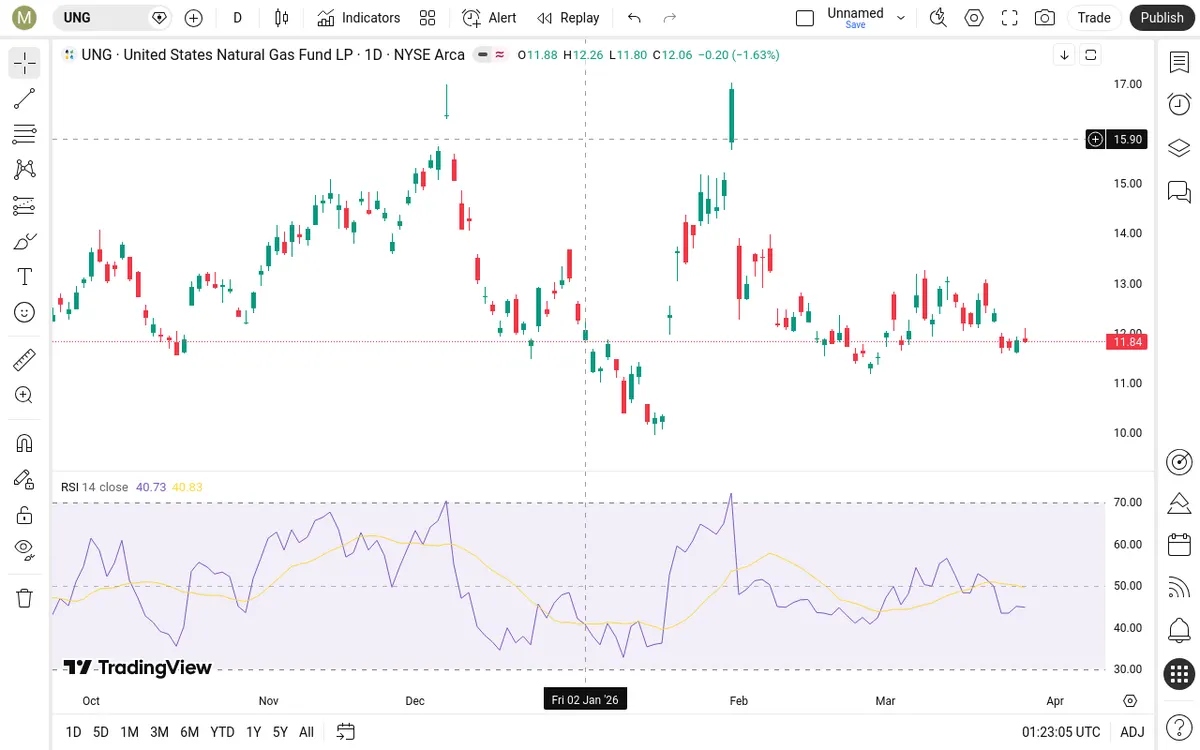Start bar Replay mode
1200x750 pixels.
568,18
